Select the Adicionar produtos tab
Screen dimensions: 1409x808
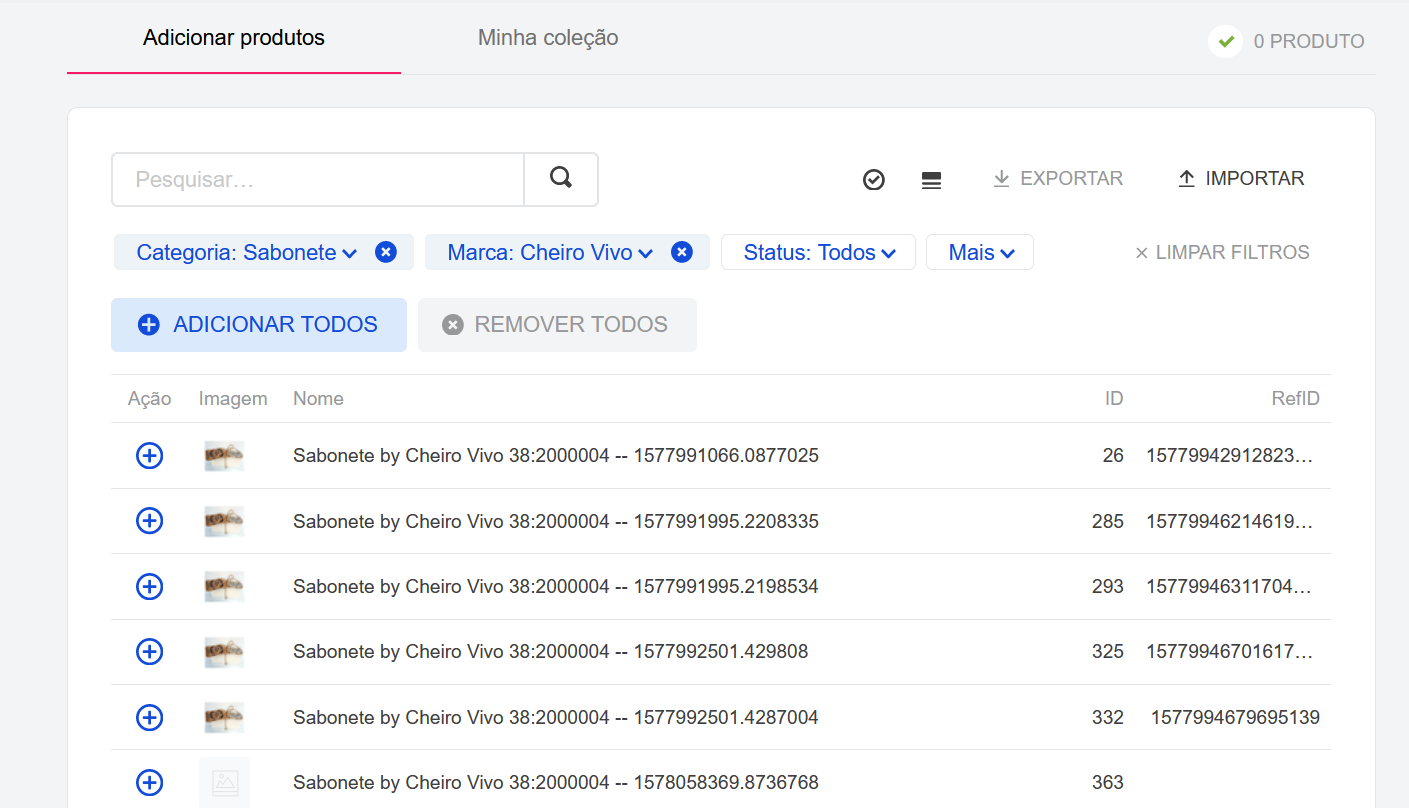coord(233,37)
